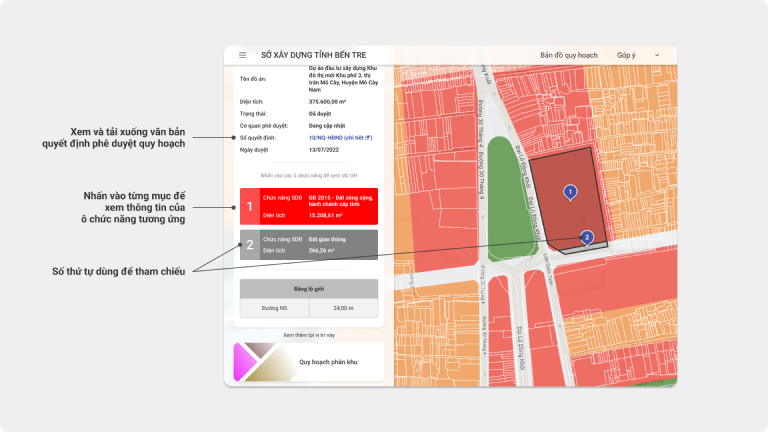Select gray Đất giao thông card 2
Viewport: 768px width, 432px height.
309,244
